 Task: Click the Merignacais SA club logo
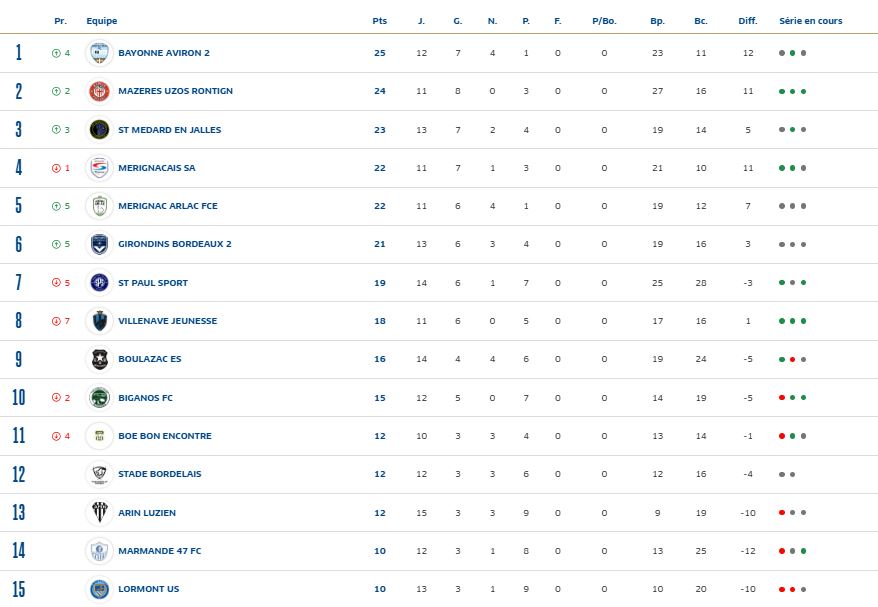(x=99, y=168)
